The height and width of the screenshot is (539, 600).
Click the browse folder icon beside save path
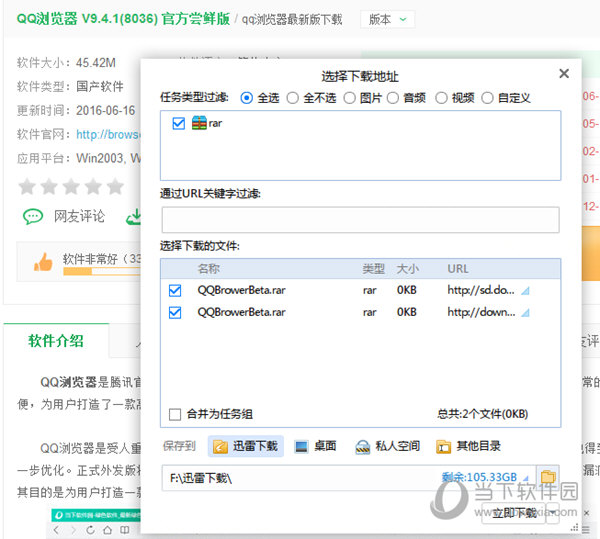coord(547,477)
